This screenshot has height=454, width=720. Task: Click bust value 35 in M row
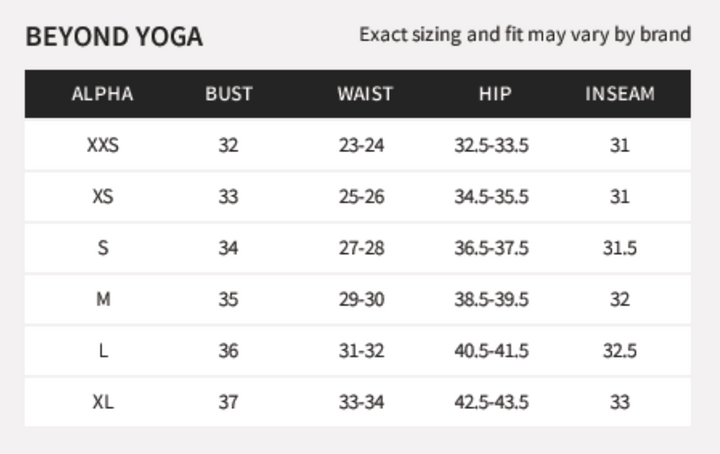(228, 300)
